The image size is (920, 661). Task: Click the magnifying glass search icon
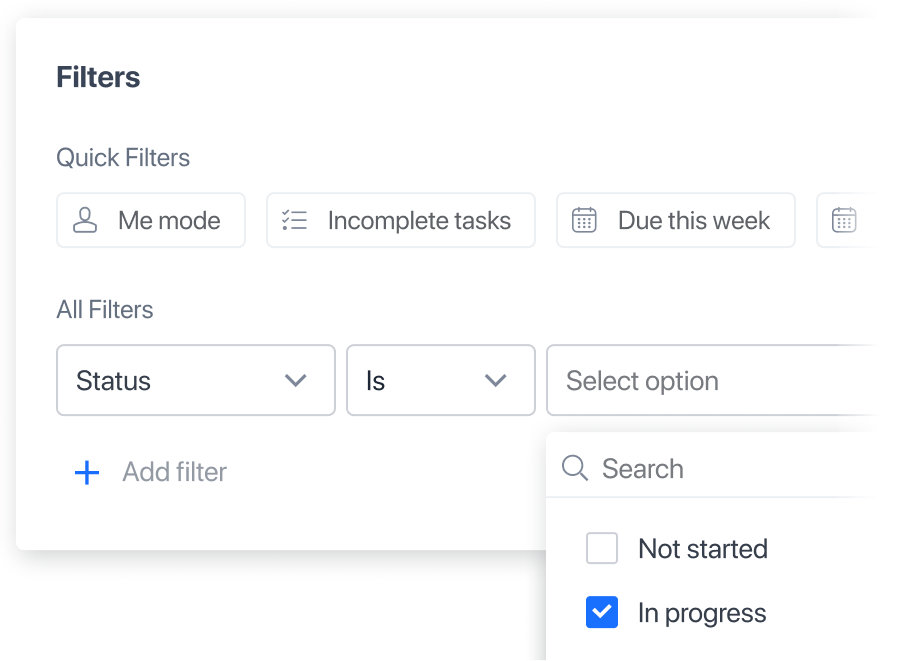point(574,468)
